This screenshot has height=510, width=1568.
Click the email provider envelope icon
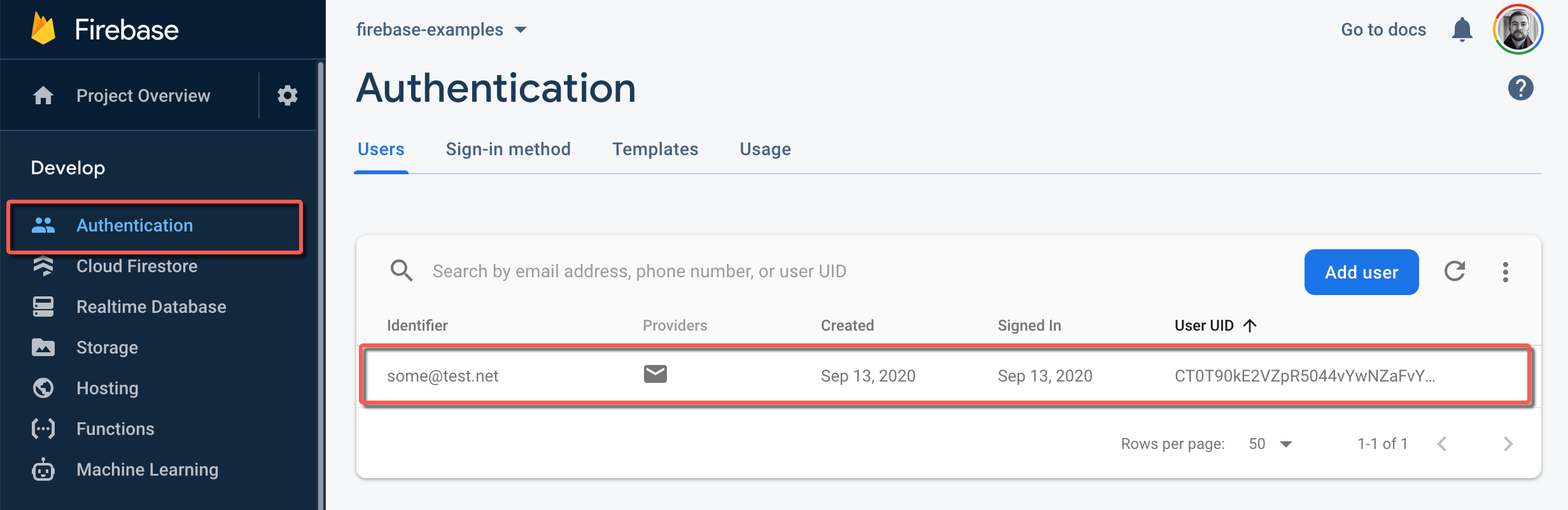pos(655,375)
